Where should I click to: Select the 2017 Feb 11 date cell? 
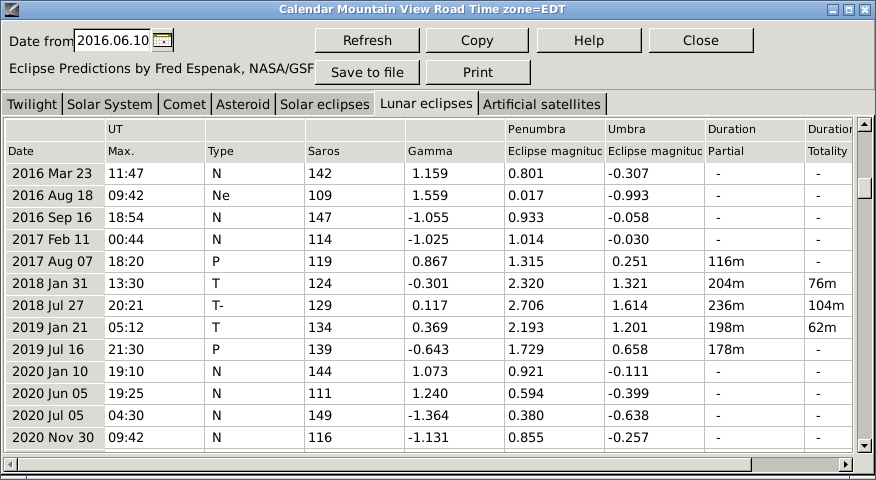point(55,240)
